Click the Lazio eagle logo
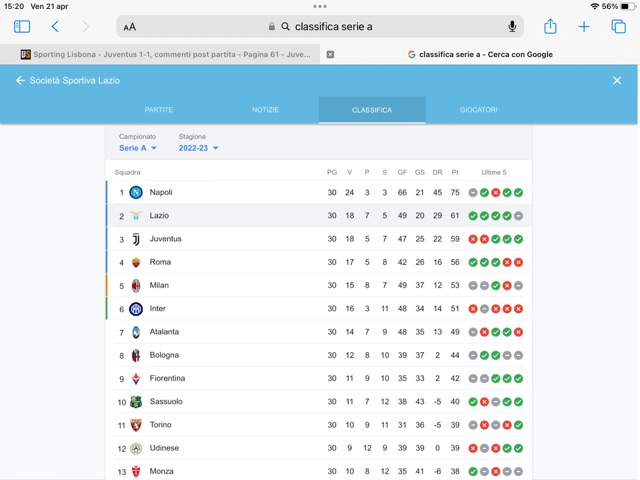Viewport: 640px width, 480px height. pos(136,216)
